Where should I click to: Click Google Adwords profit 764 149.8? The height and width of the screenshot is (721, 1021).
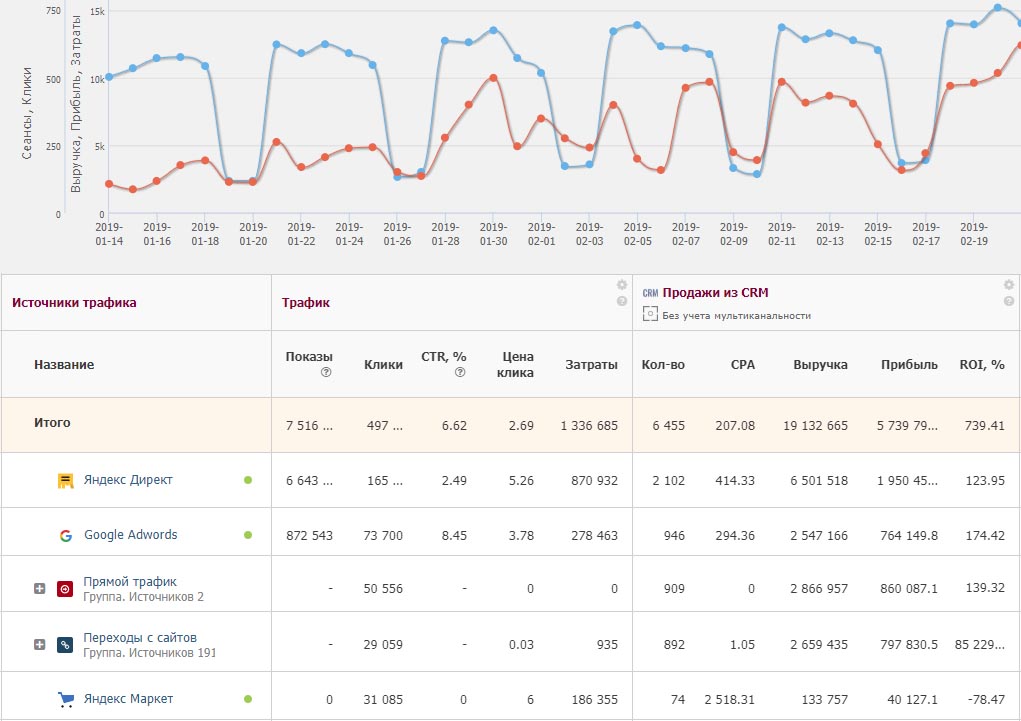tap(909, 535)
